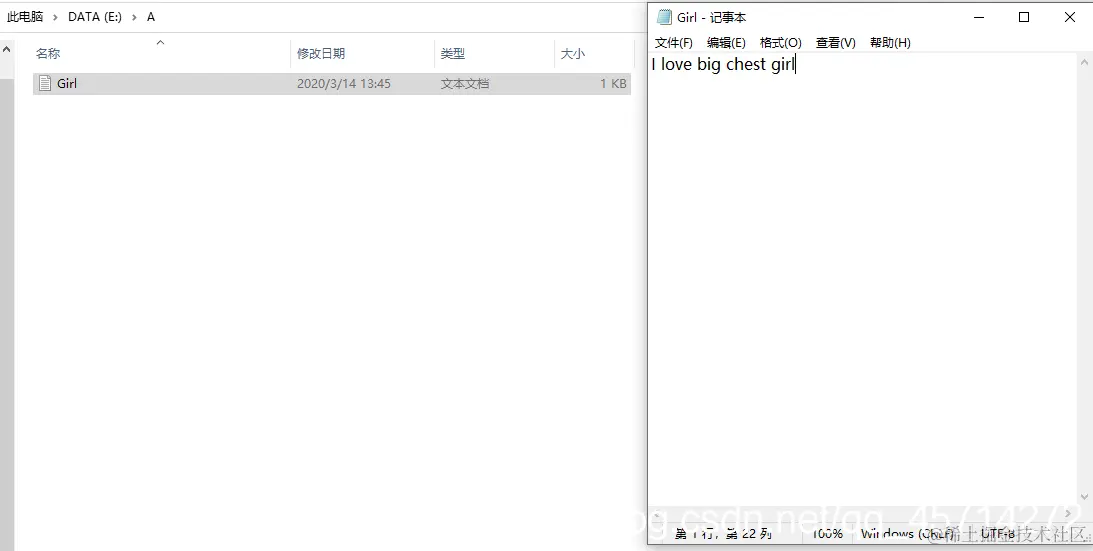This screenshot has height=551, width=1093.
Task: Select the Girl text file icon in Explorer
Action: (x=45, y=84)
